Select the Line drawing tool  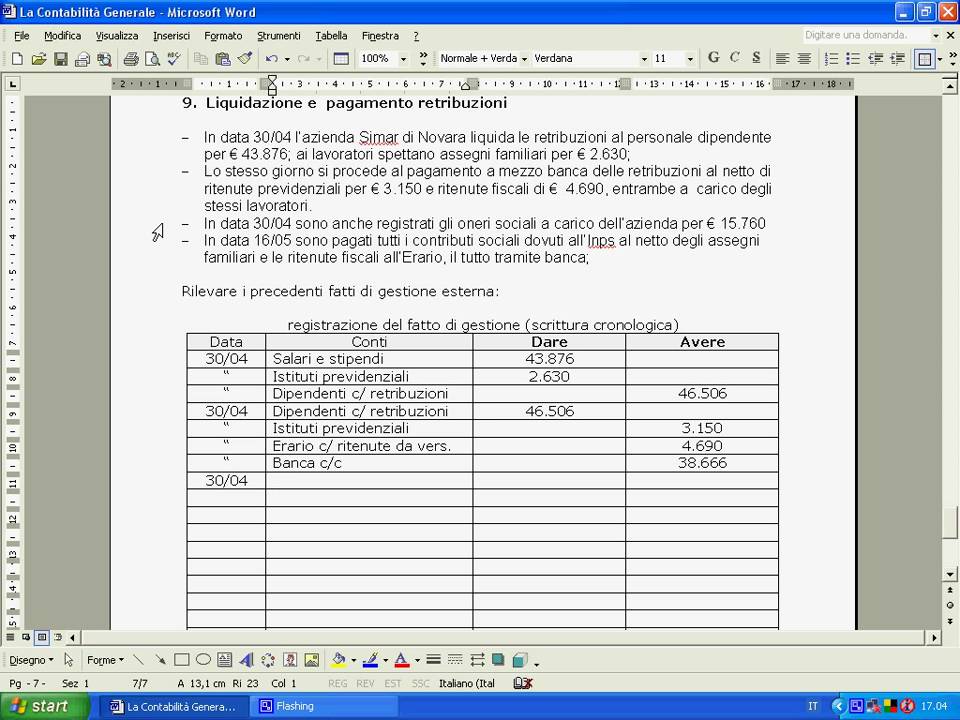pos(138,660)
